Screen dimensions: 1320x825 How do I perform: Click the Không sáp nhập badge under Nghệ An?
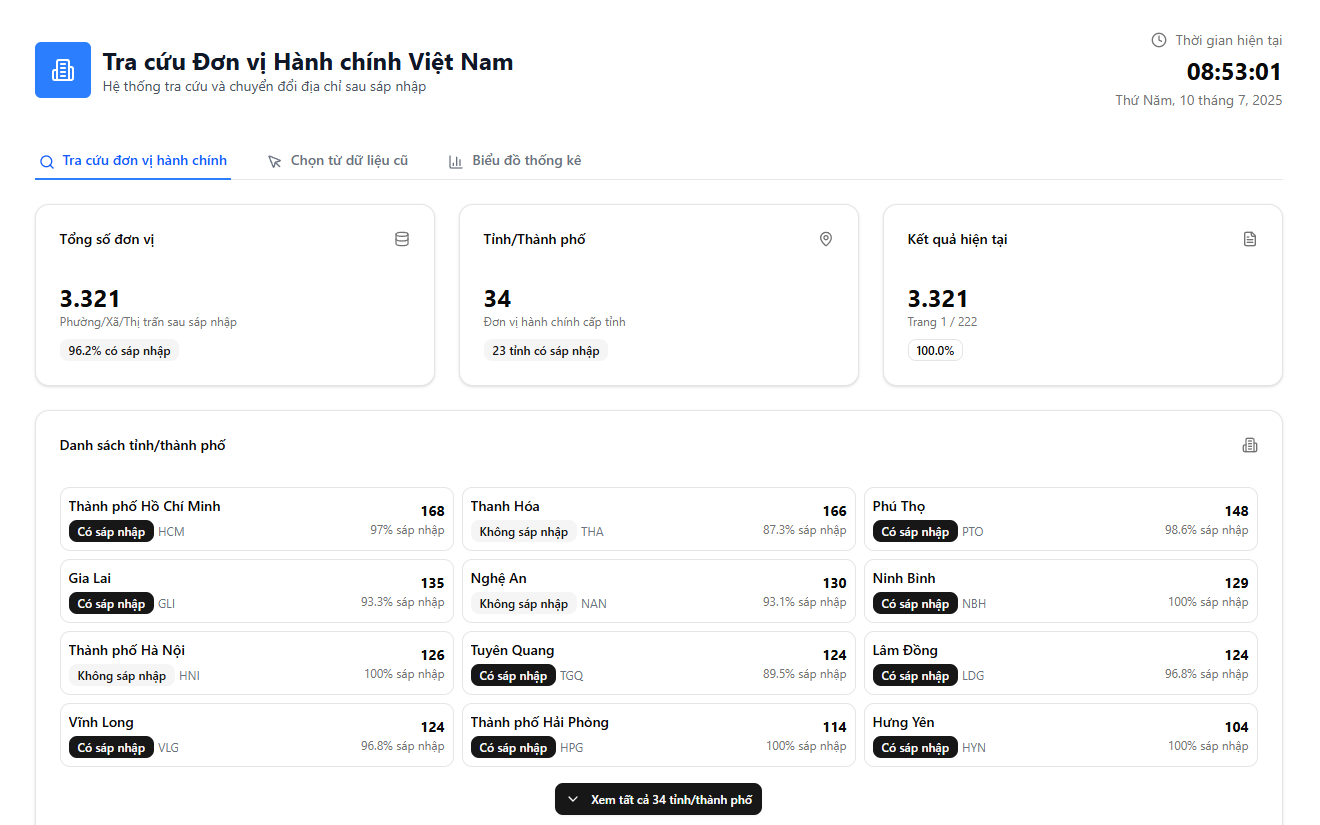coord(523,604)
